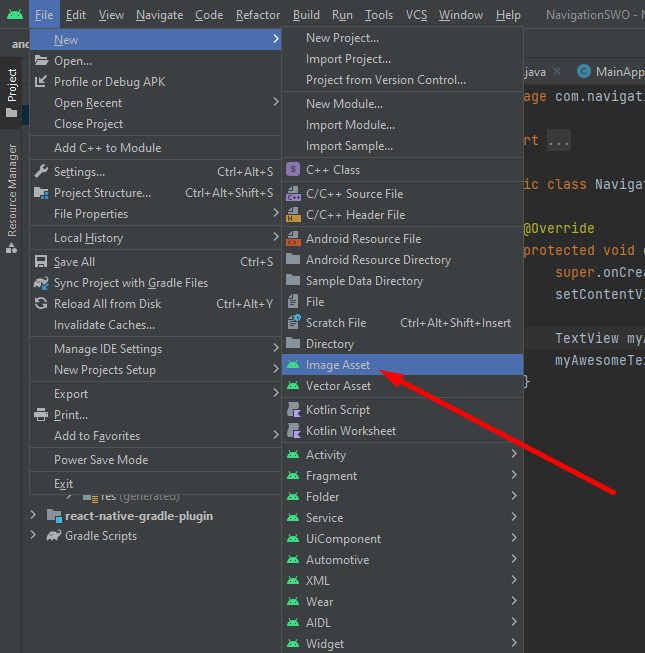The height and width of the screenshot is (653, 645).
Task: Click the C++ Class icon entry
Action: (294, 170)
